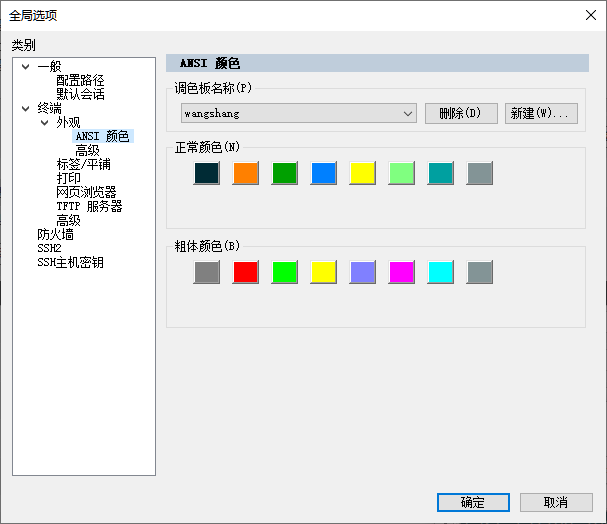Pick the dark navy normal color swatch

coord(207,173)
